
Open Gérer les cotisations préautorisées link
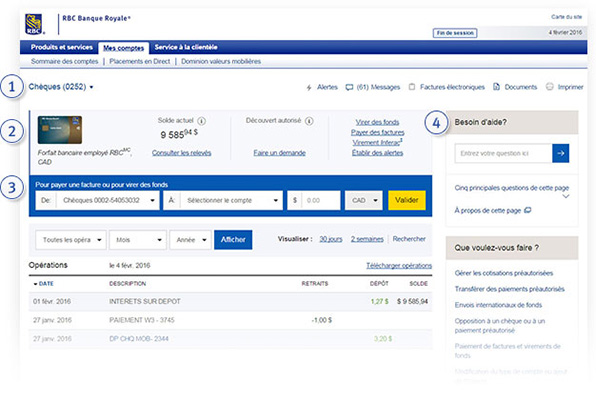504,273
